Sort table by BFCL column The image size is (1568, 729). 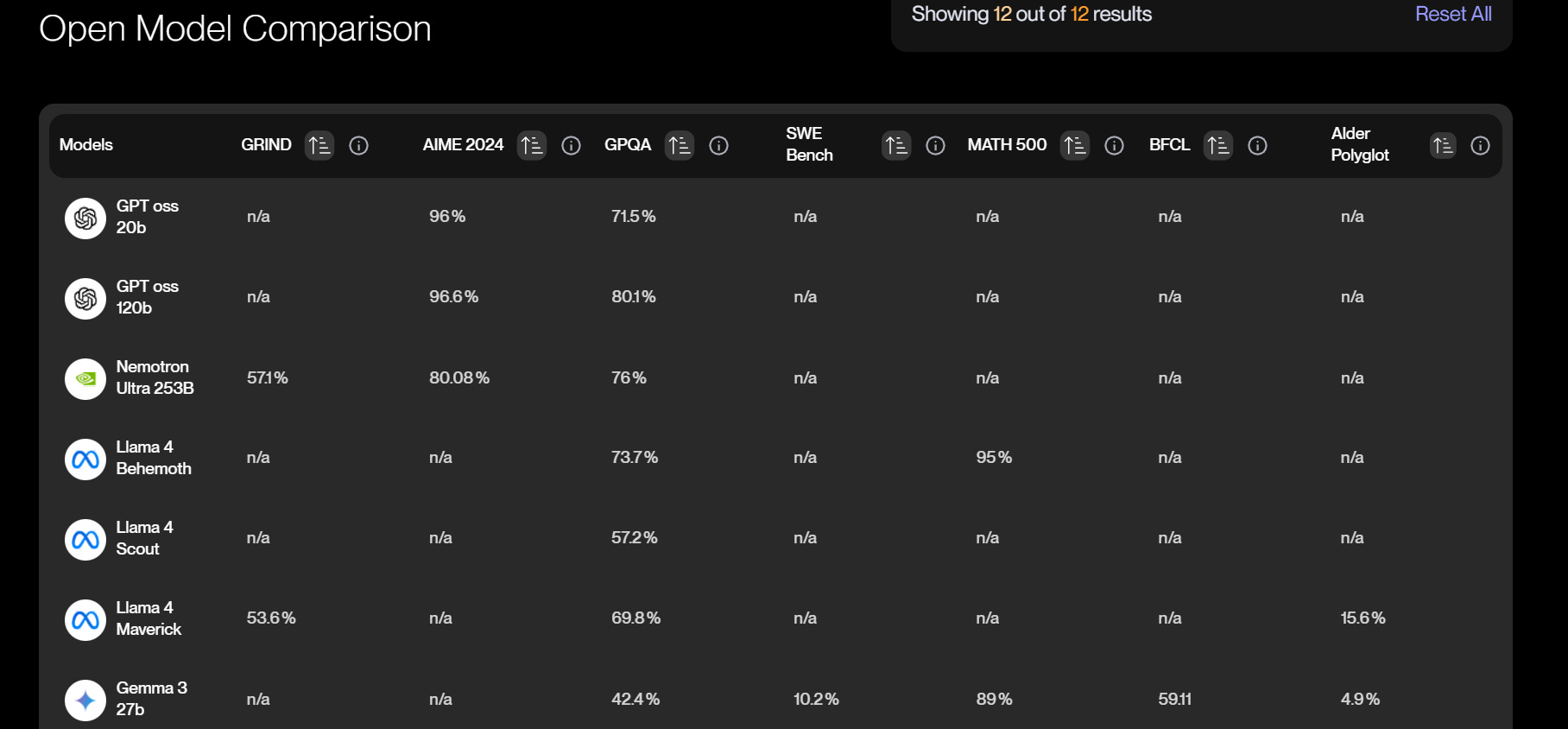pos(1218,145)
